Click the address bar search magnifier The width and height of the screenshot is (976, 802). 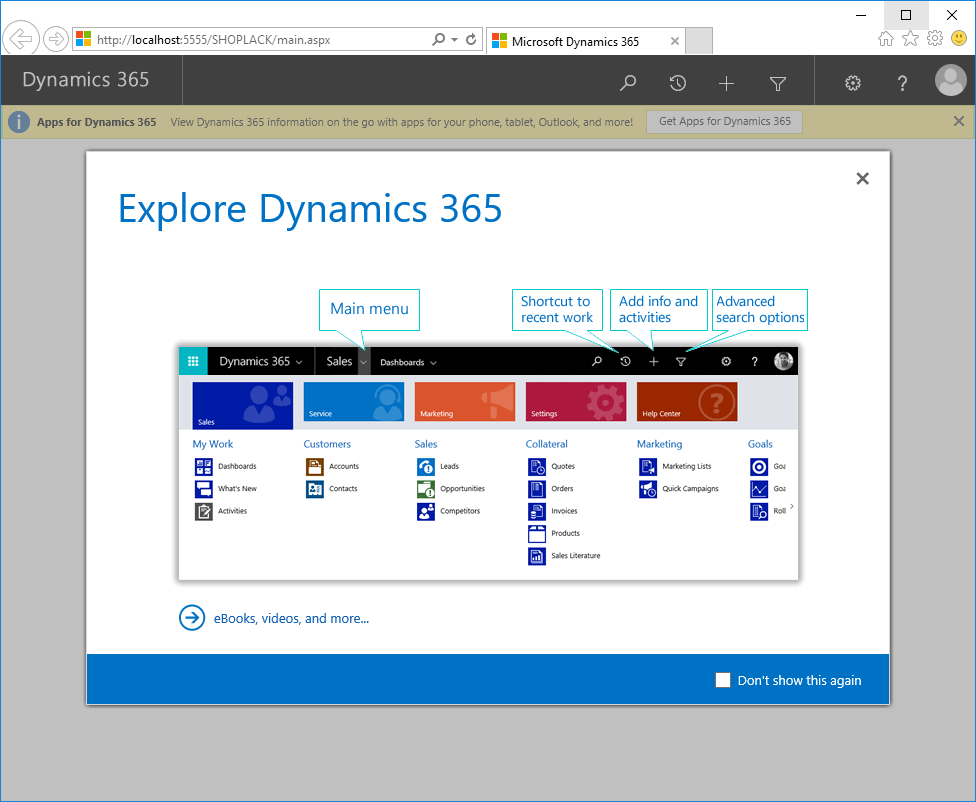(x=439, y=39)
